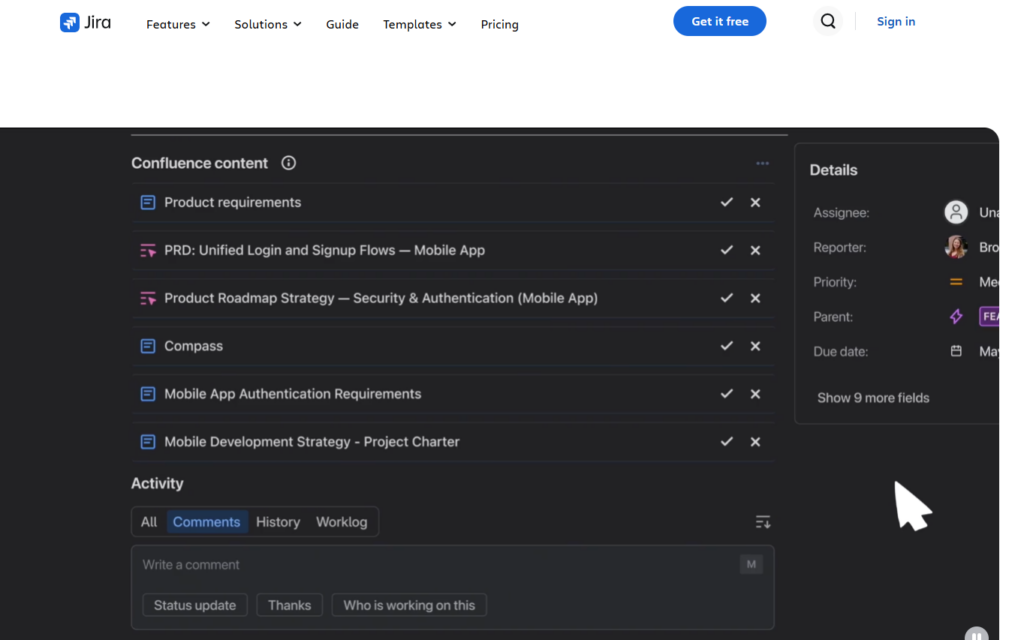
Task: Dismiss Mobile Development Strategy - Project Charter
Action: (x=755, y=441)
